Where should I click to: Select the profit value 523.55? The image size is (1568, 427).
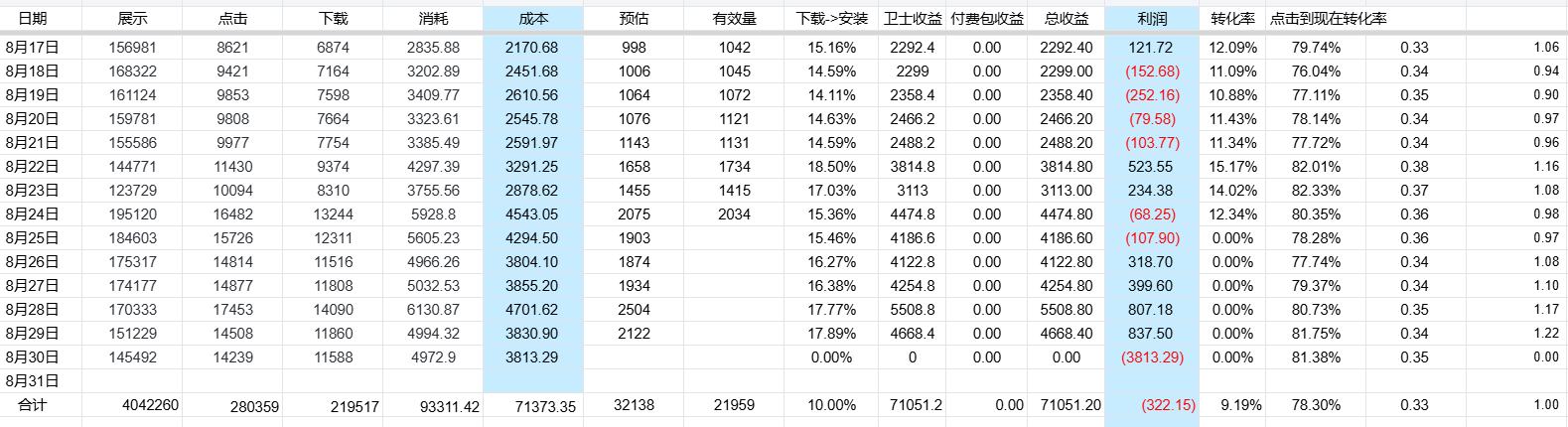point(1151,166)
